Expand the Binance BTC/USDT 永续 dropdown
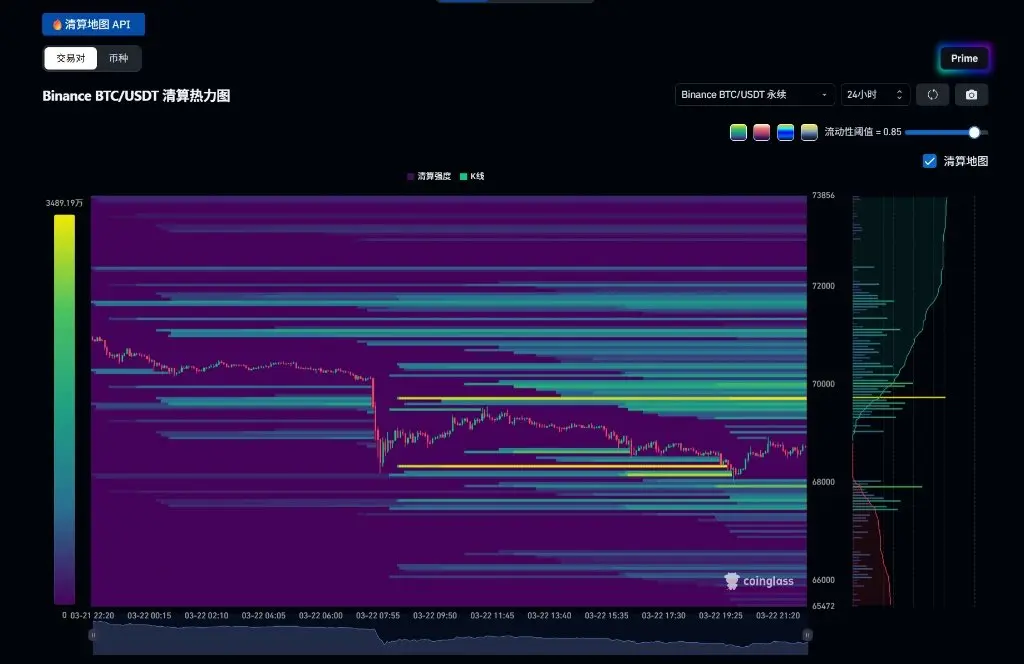This screenshot has height=664, width=1024. (754, 95)
